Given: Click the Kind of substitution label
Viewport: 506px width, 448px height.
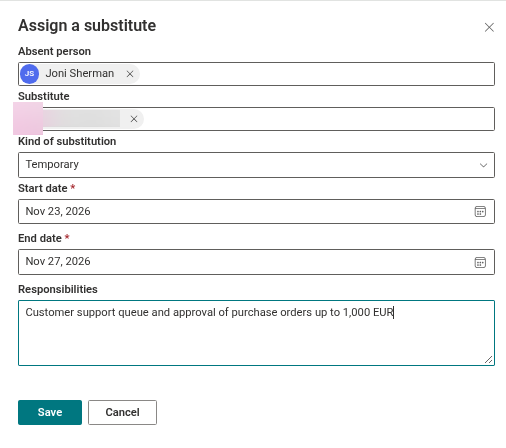Looking at the screenshot, I should tap(67, 141).
